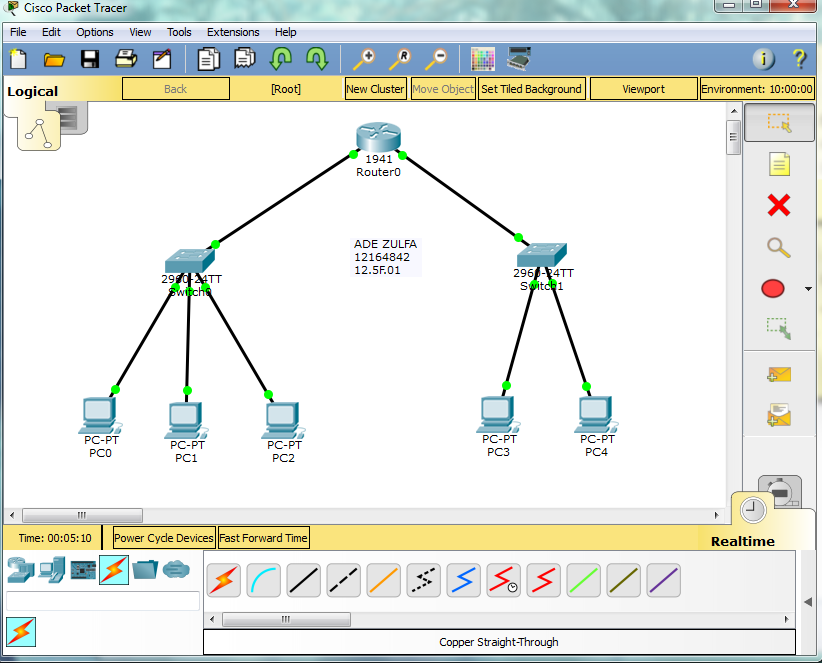Open a file with the folder icon
Screen dimensions: 822x663
coord(54,60)
